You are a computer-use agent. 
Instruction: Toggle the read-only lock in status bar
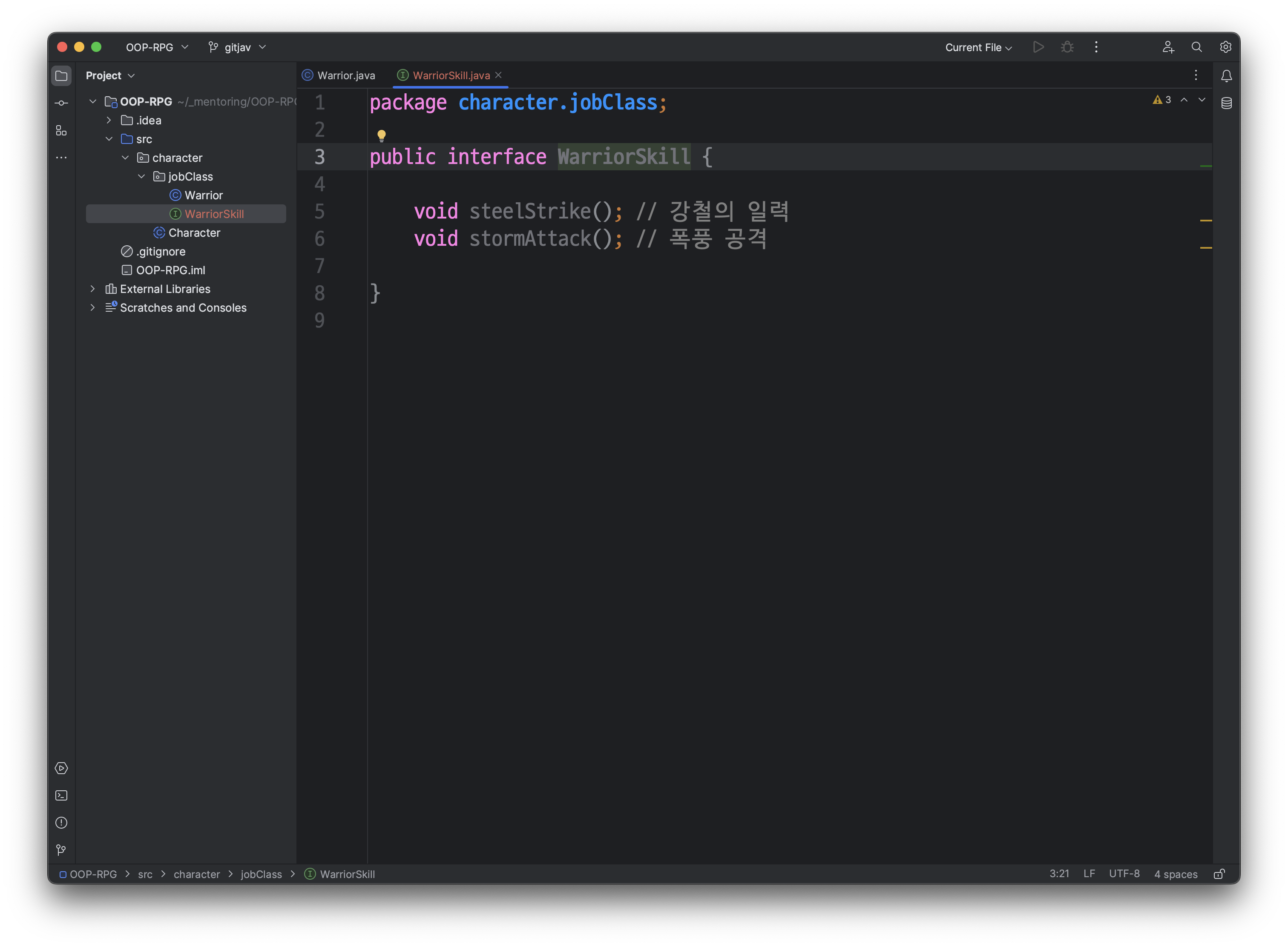click(1219, 874)
